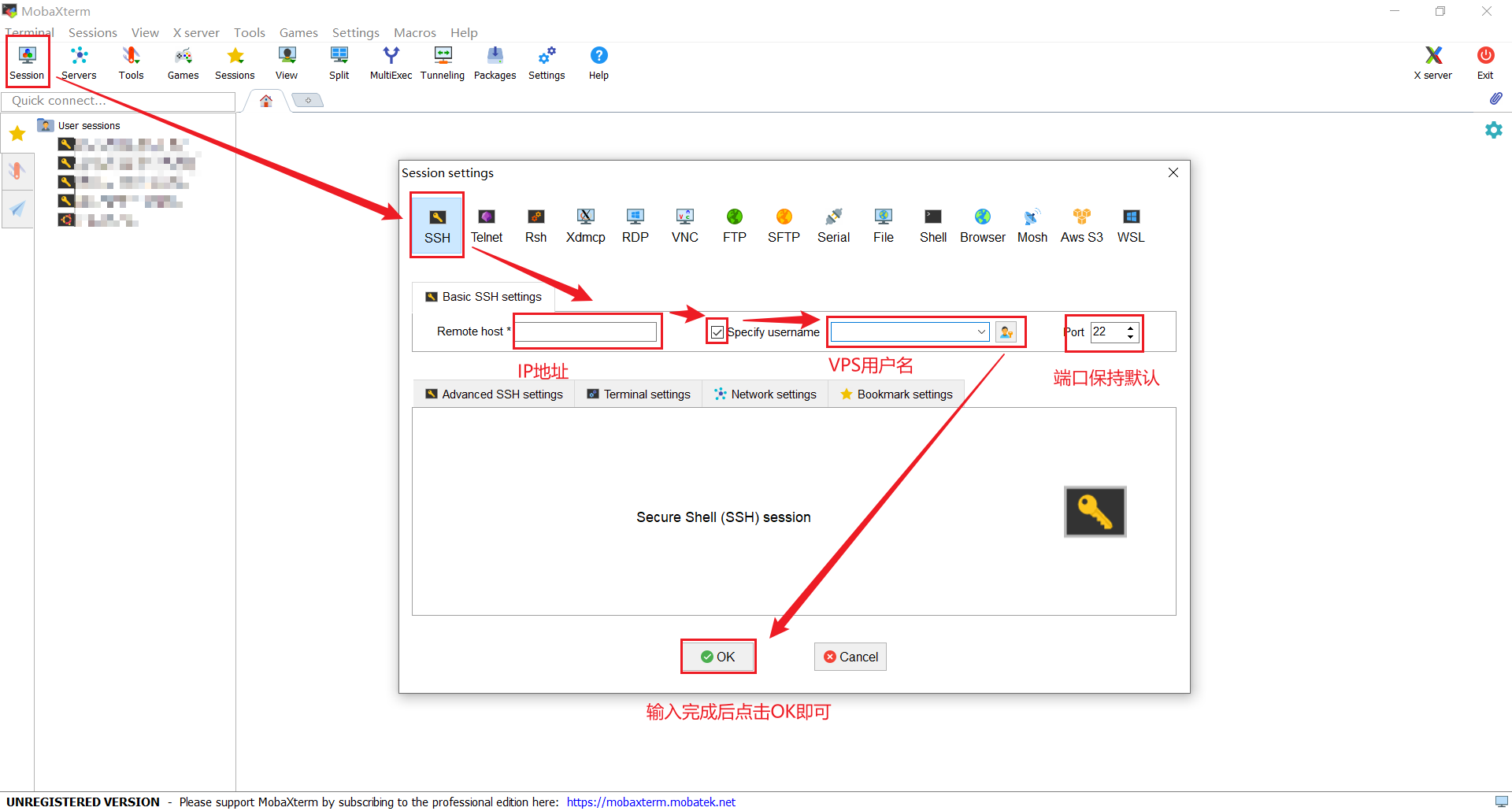Image resolution: width=1512 pixels, height=811 pixels.
Task: Select the Xdmcp session type
Action: coord(586,225)
